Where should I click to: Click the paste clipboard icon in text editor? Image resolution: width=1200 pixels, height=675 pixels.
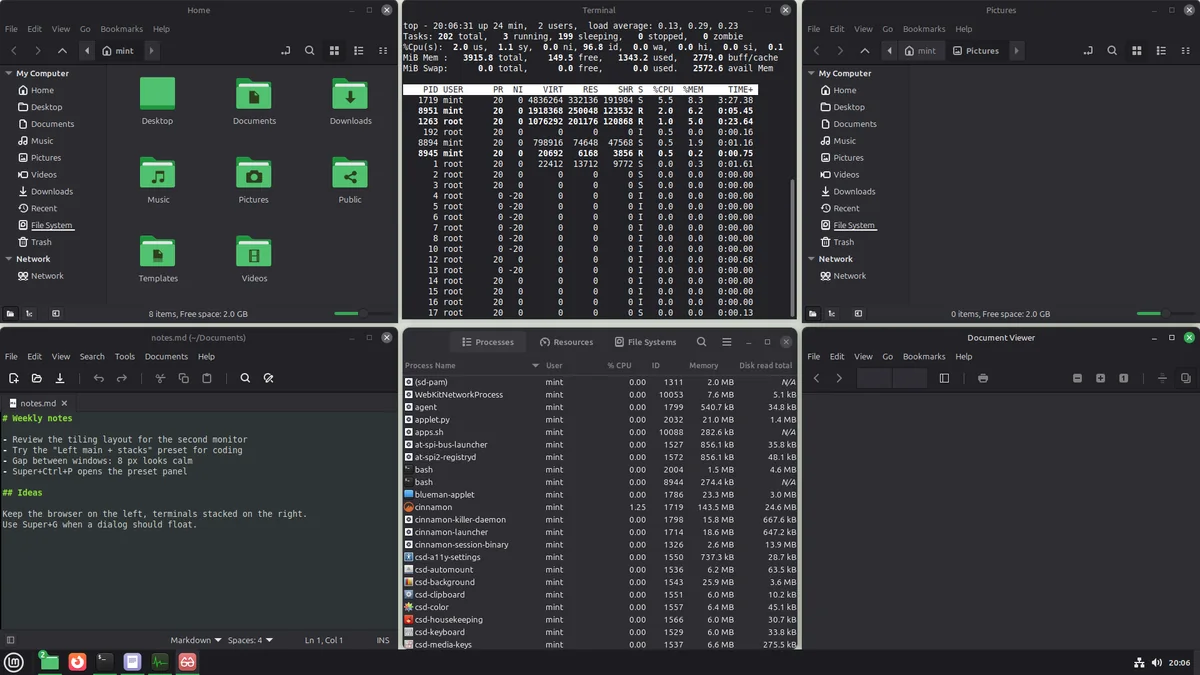tap(207, 379)
